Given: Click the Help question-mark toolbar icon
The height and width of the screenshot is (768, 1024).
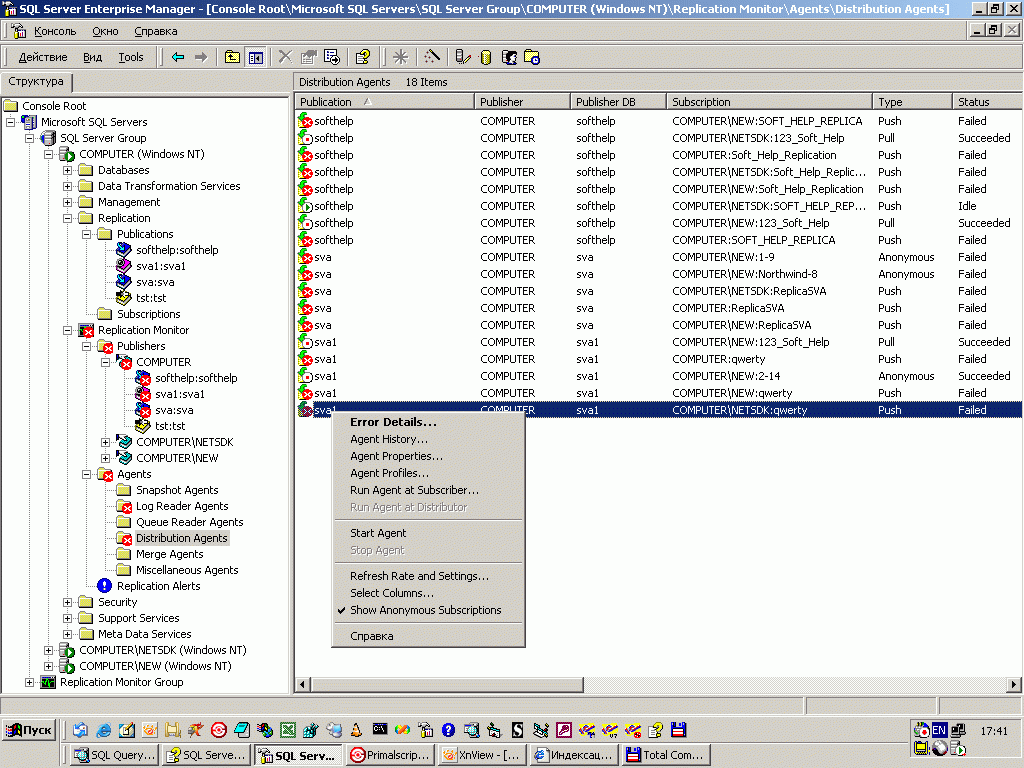Looking at the screenshot, I should tap(362, 57).
